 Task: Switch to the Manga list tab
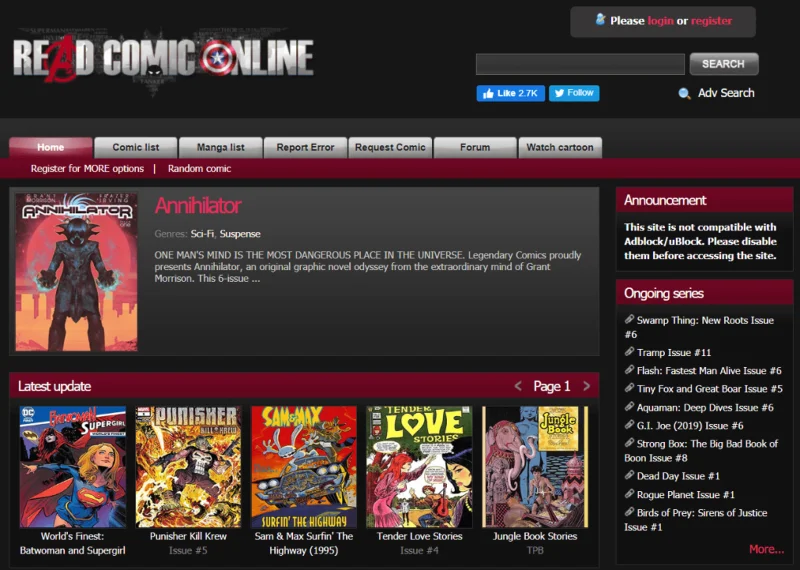[220, 147]
